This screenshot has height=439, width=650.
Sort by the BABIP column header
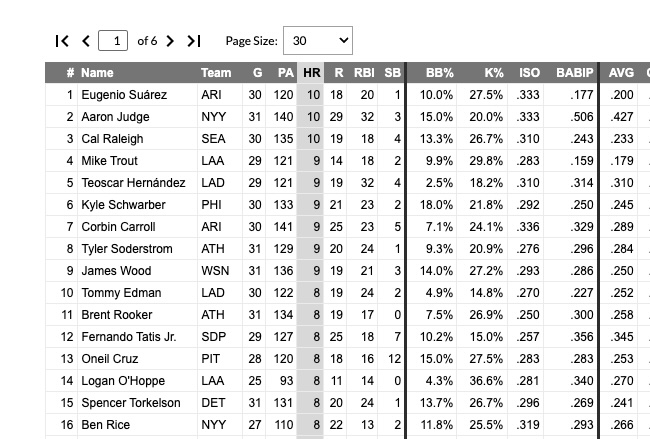[x=575, y=73]
